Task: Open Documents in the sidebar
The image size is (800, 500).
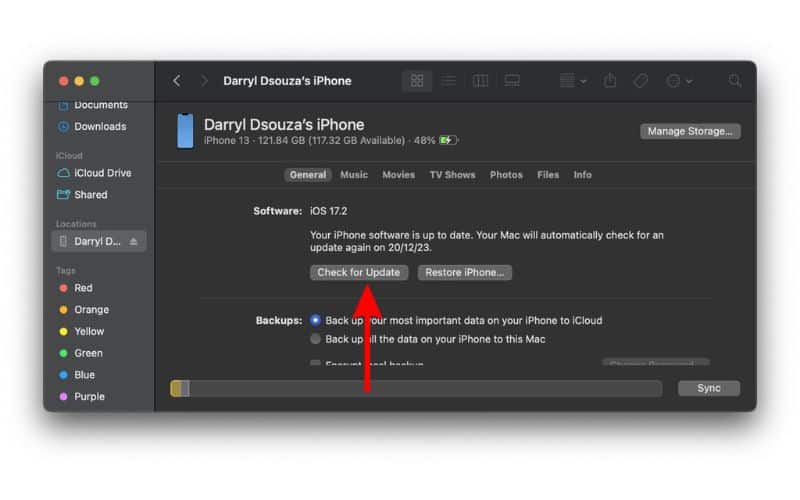Action: click(x=93, y=105)
